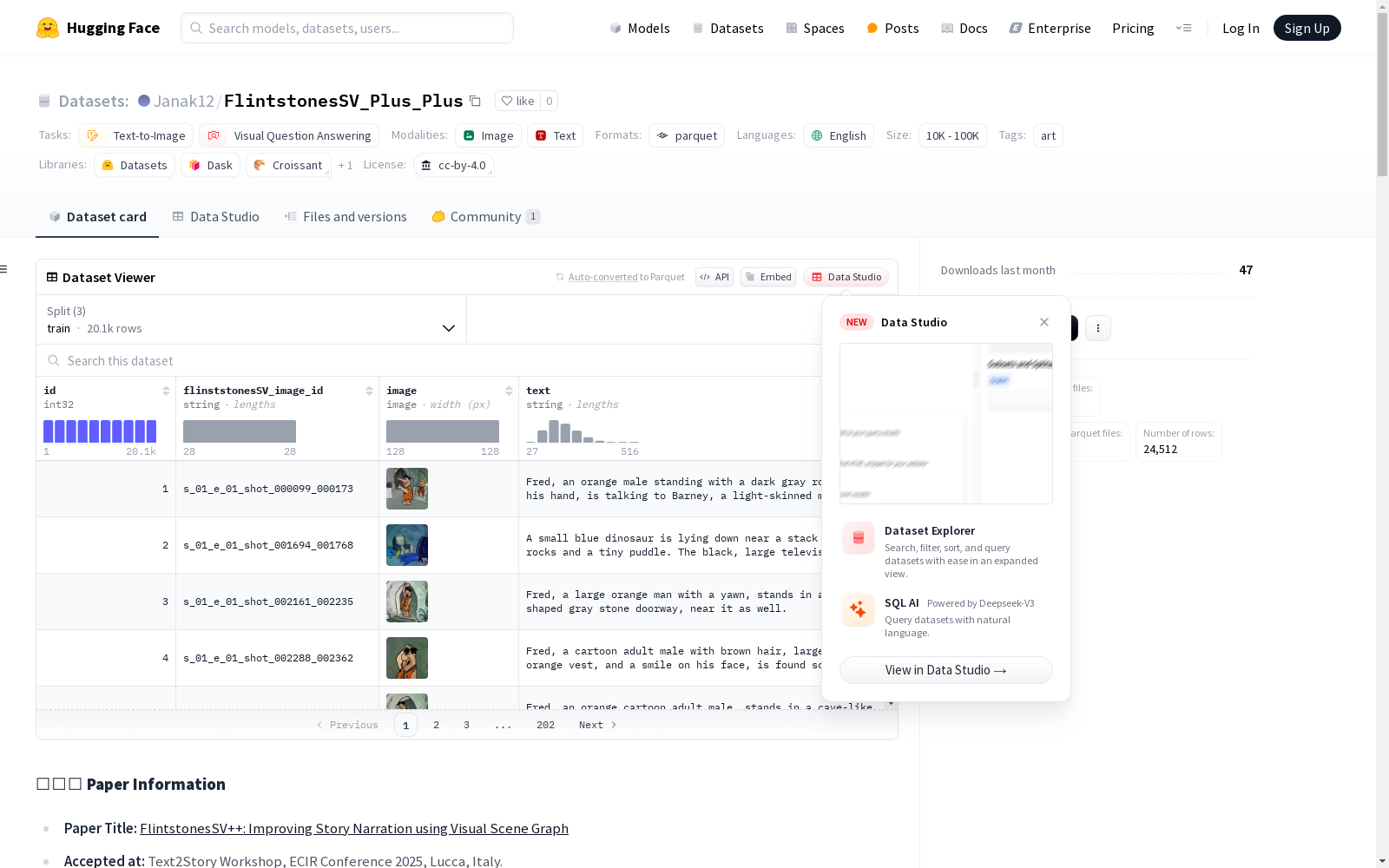
Task: Select the Text modality tag
Action: point(555,135)
